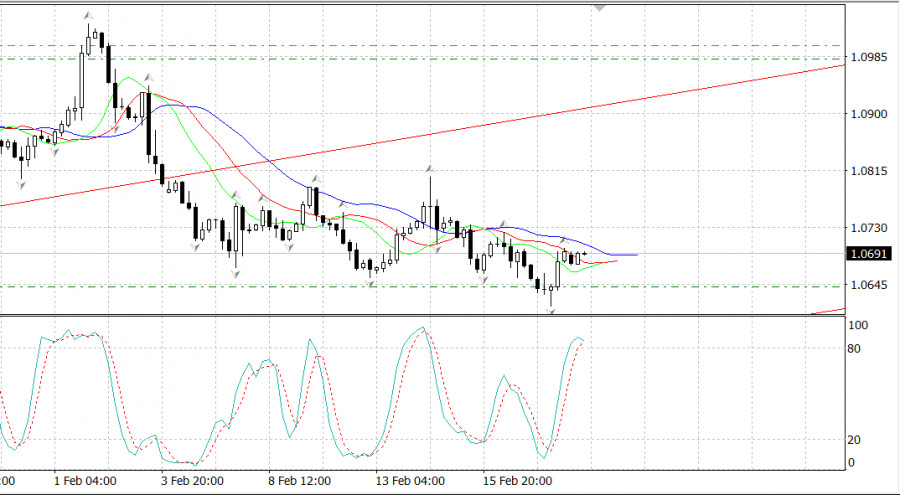Click the 13 Feb 04:00 time label
The height and width of the screenshot is (495, 900).
coord(407,480)
